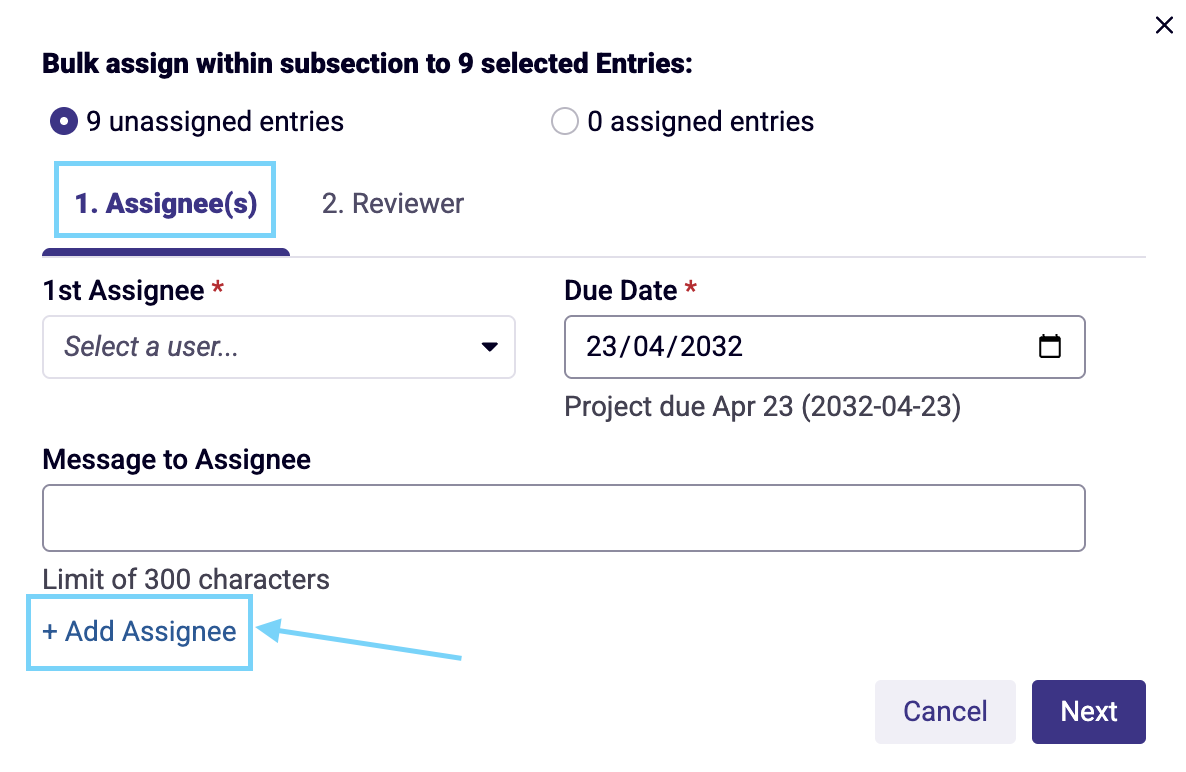Close the bulk assign dialog with X
The width and height of the screenshot is (1186, 772).
[x=1163, y=25]
